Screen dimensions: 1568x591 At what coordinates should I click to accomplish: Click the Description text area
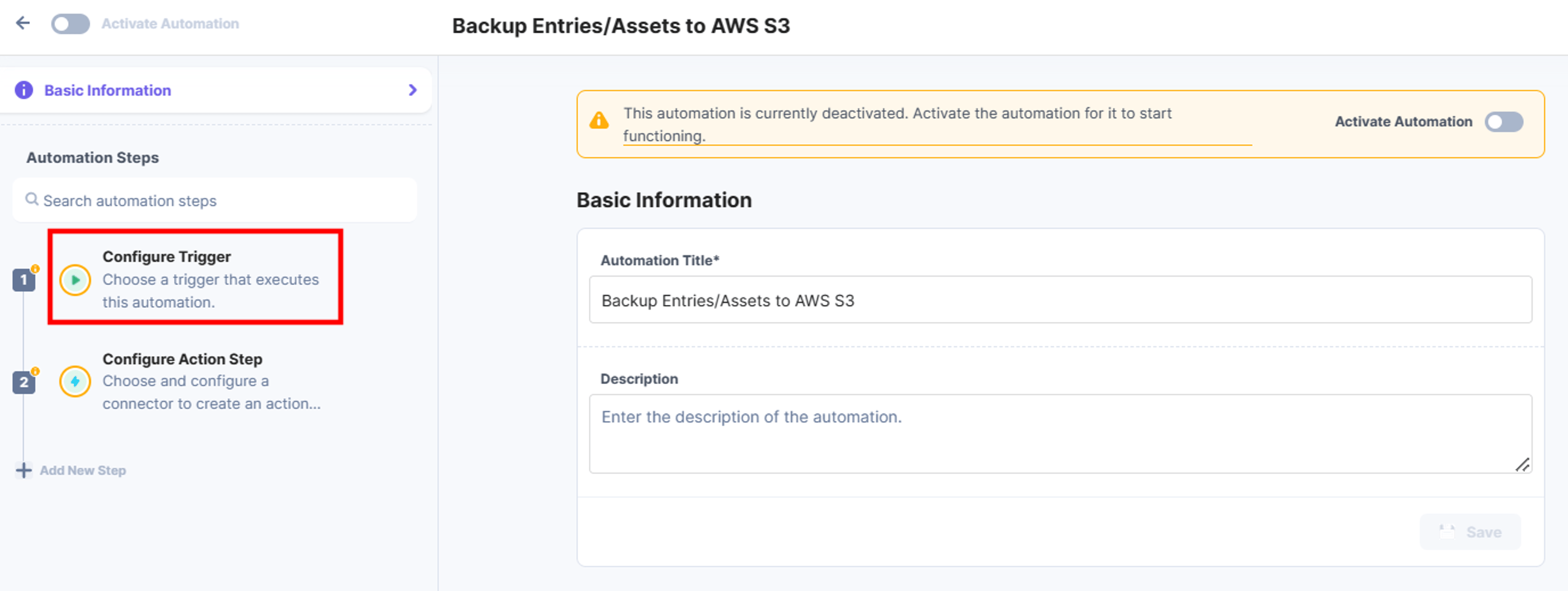[1060, 433]
